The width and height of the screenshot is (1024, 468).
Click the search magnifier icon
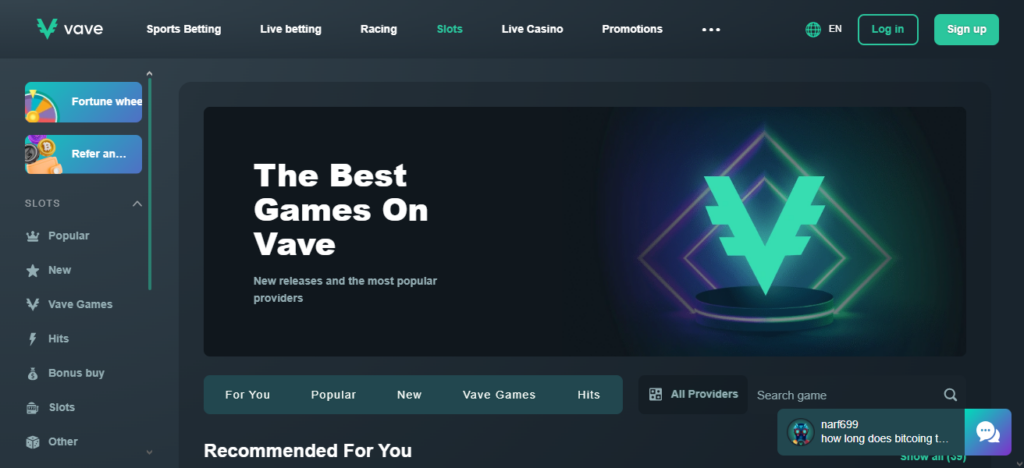coord(950,394)
